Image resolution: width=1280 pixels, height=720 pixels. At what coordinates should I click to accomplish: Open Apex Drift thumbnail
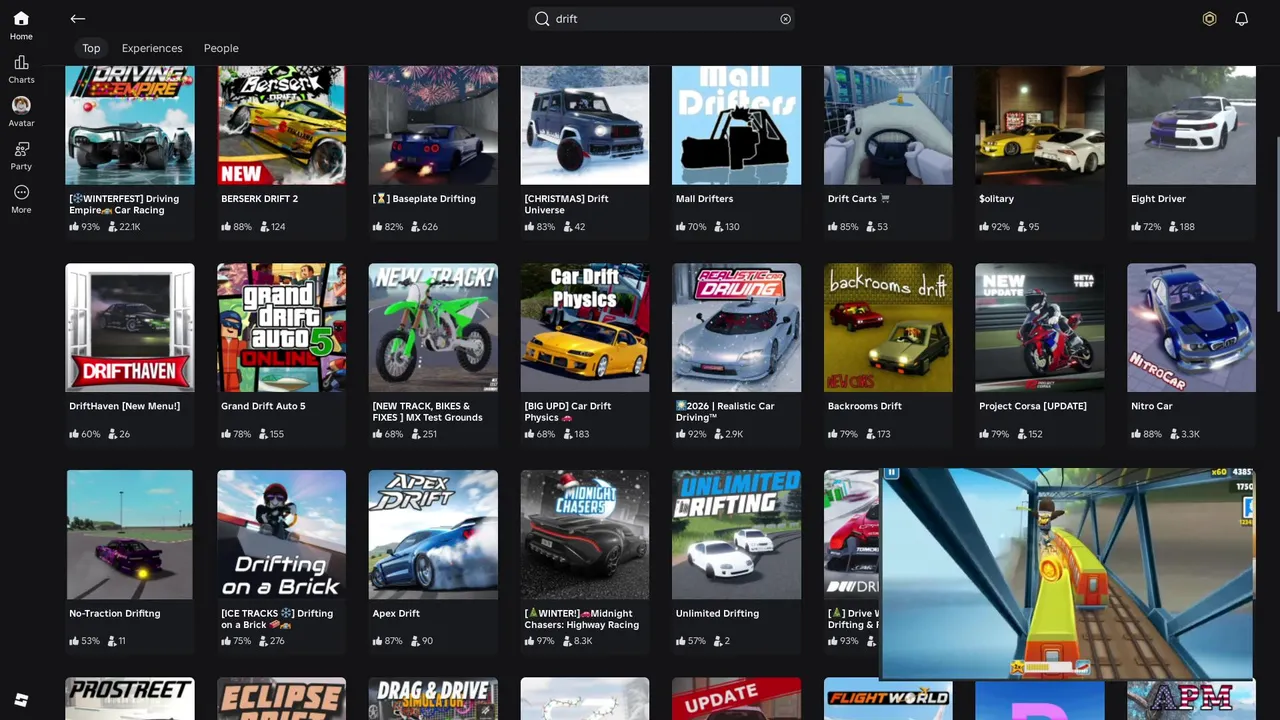pyautogui.click(x=433, y=535)
